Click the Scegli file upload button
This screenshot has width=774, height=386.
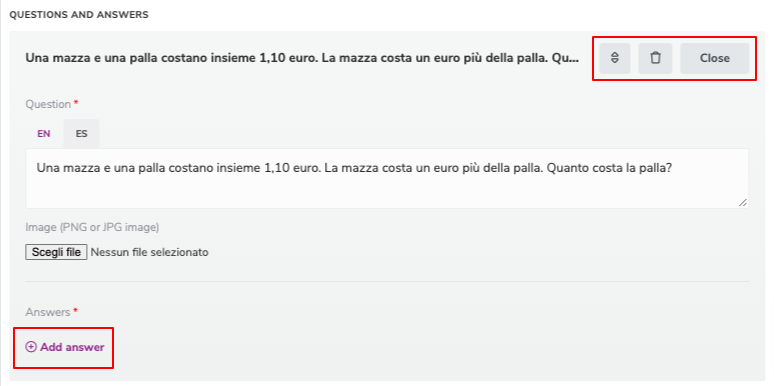tap(56, 252)
